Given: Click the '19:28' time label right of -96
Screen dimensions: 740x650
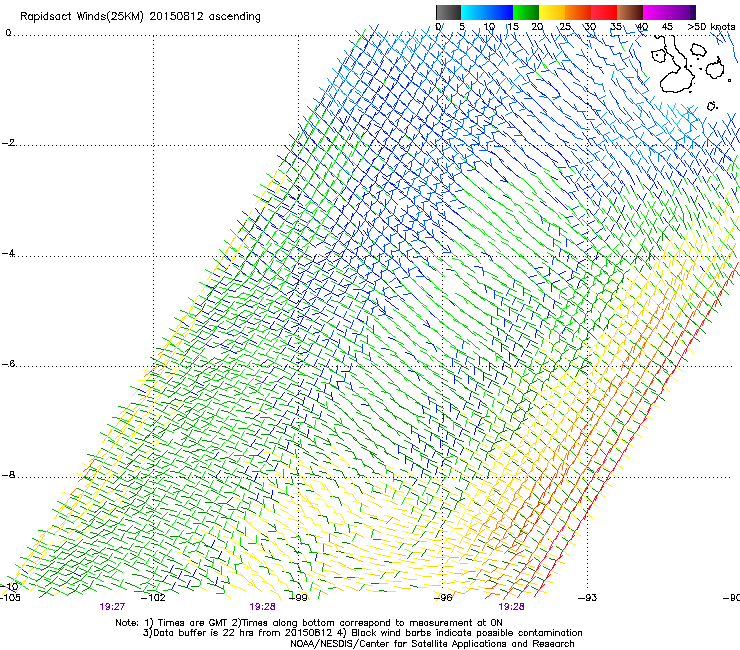Looking at the screenshot, I should click(x=512, y=607).
